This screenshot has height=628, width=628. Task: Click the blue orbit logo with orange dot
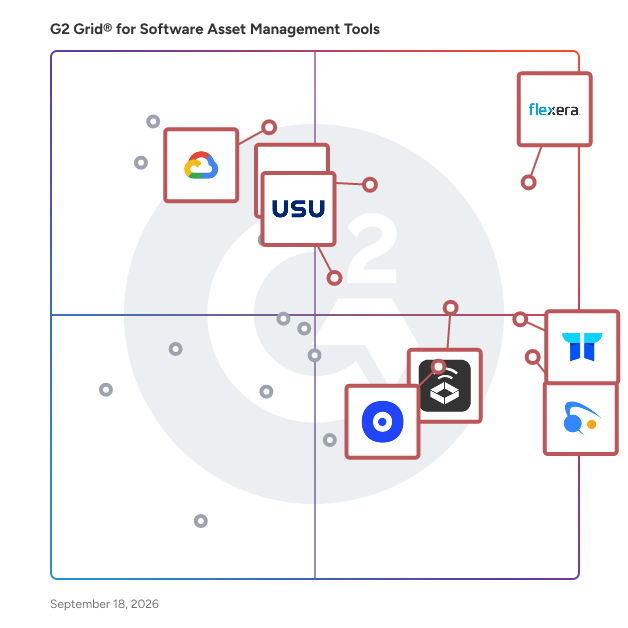[x=581, y=419]
